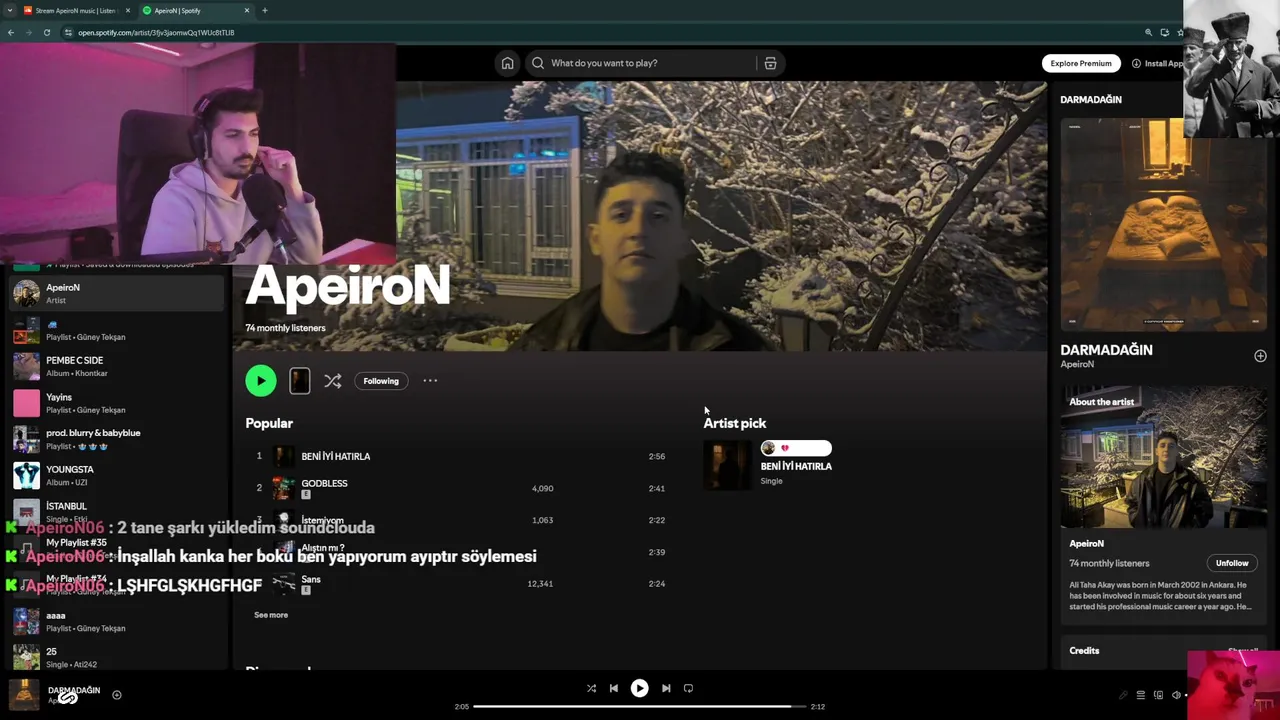Toggle repeat in the bottom player

coord(688,688)
